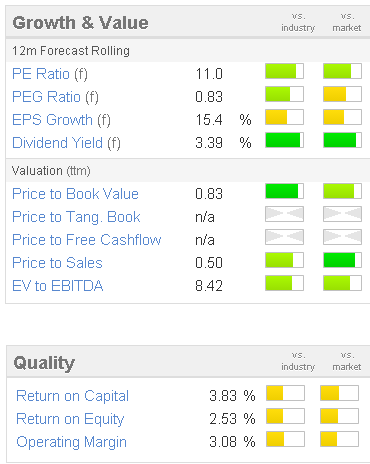Click the Operating Margin link
Screen dimensions: 370x464
pyautogui.click(x=71, y=442)
